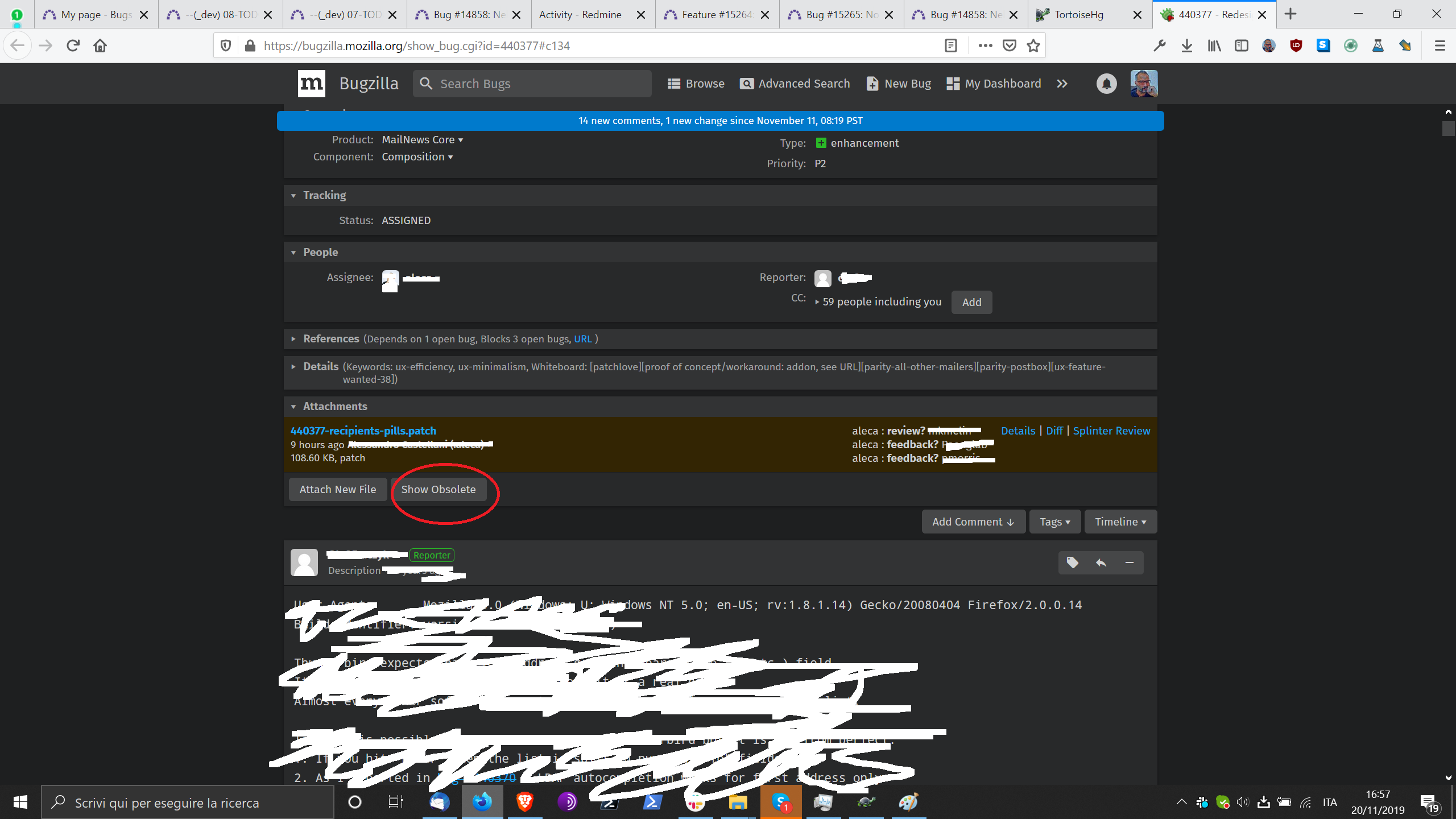This screenshot has width=1456, height=819.
Task: Collapse the Attachments section
Action: coord(293,407)
